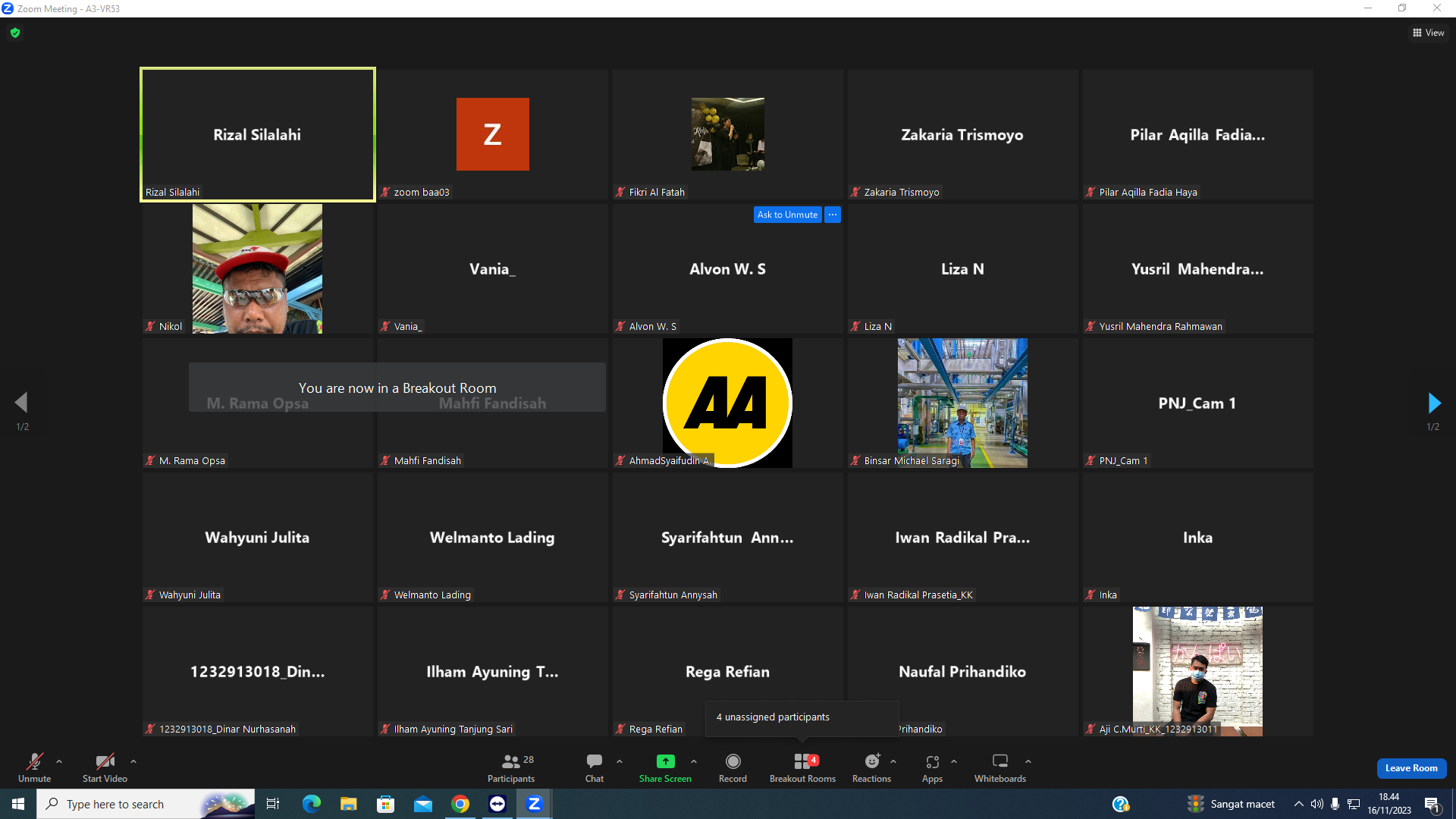This screenshot has width=1456, height=819.
Task: Click the muted mic icon for Welmanto Lading
Action: [385, 595]
